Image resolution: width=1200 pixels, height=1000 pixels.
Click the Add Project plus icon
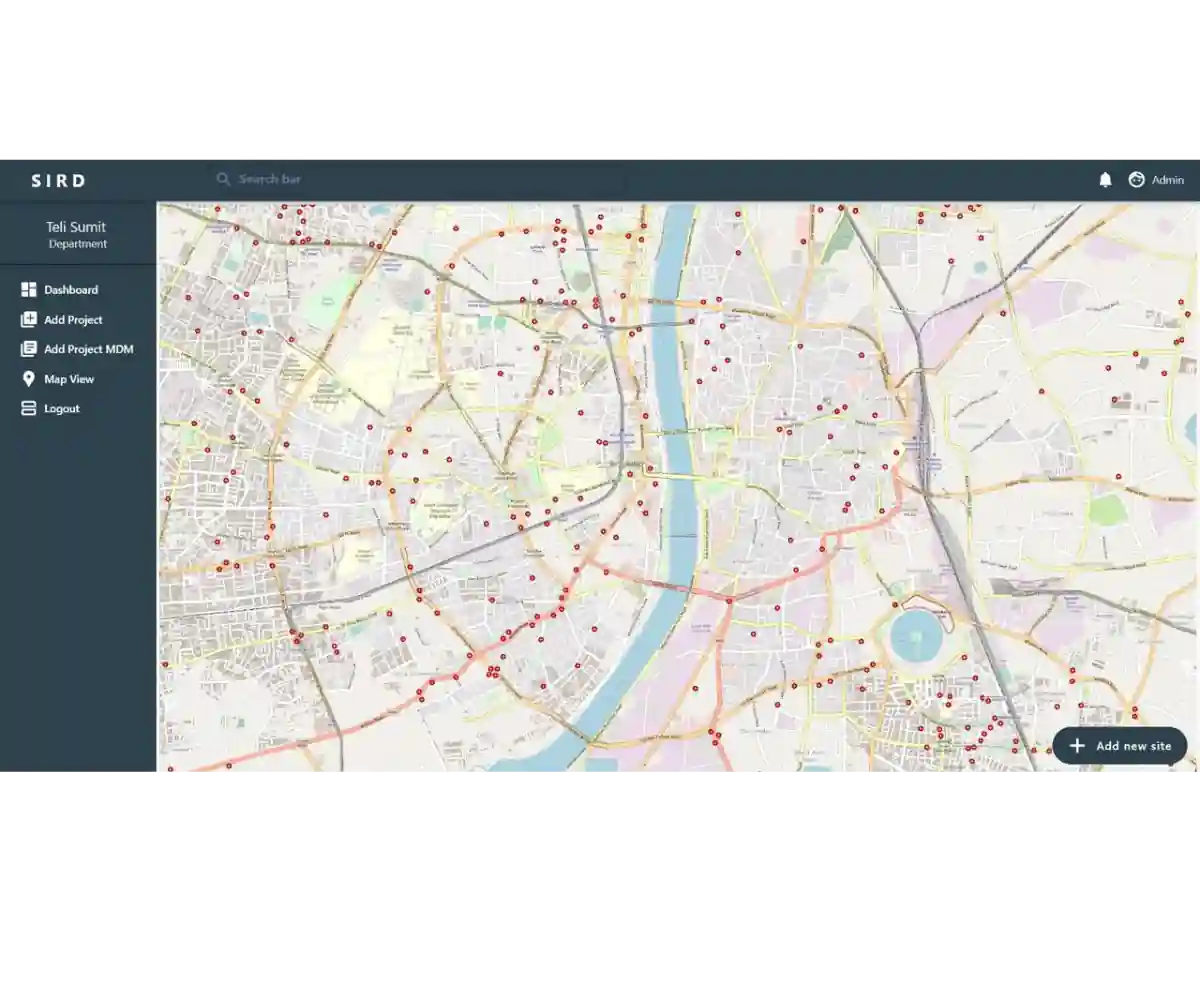coord(28,320)
